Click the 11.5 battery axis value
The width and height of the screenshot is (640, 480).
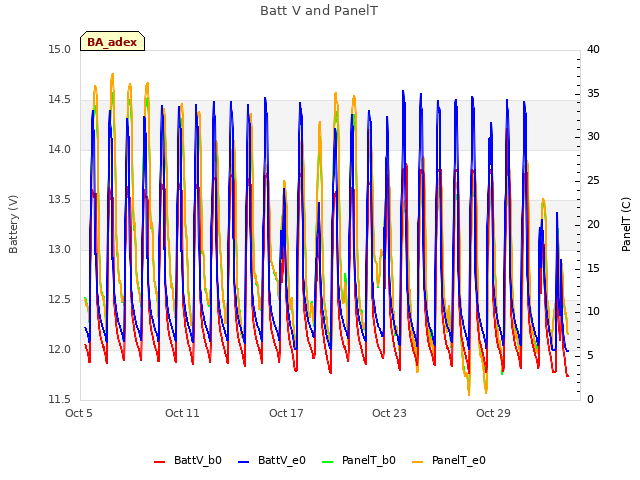[60, 399]
